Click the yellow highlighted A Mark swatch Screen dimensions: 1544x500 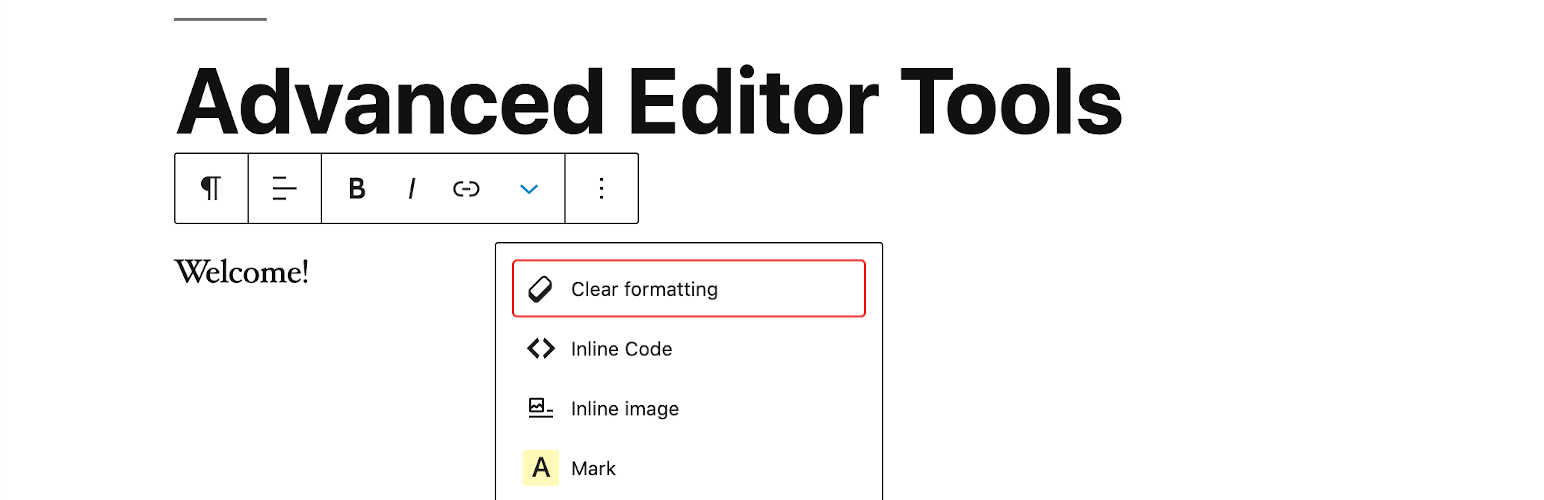click(540, 468)
